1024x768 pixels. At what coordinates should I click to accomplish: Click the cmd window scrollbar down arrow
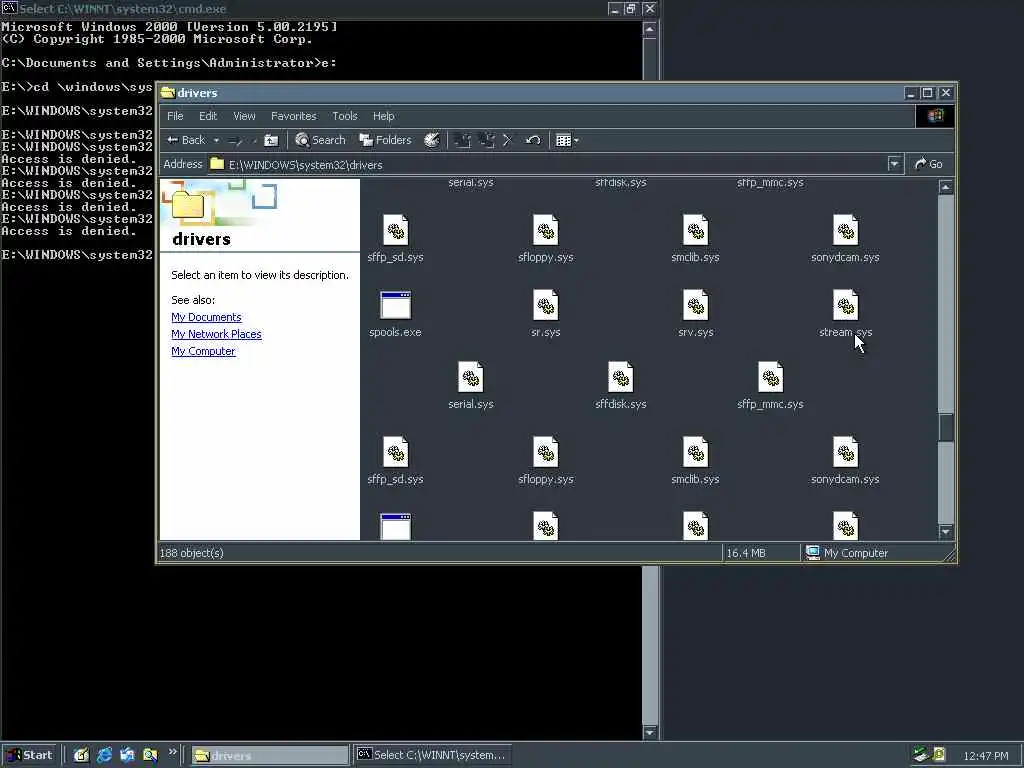coord(649,732)
